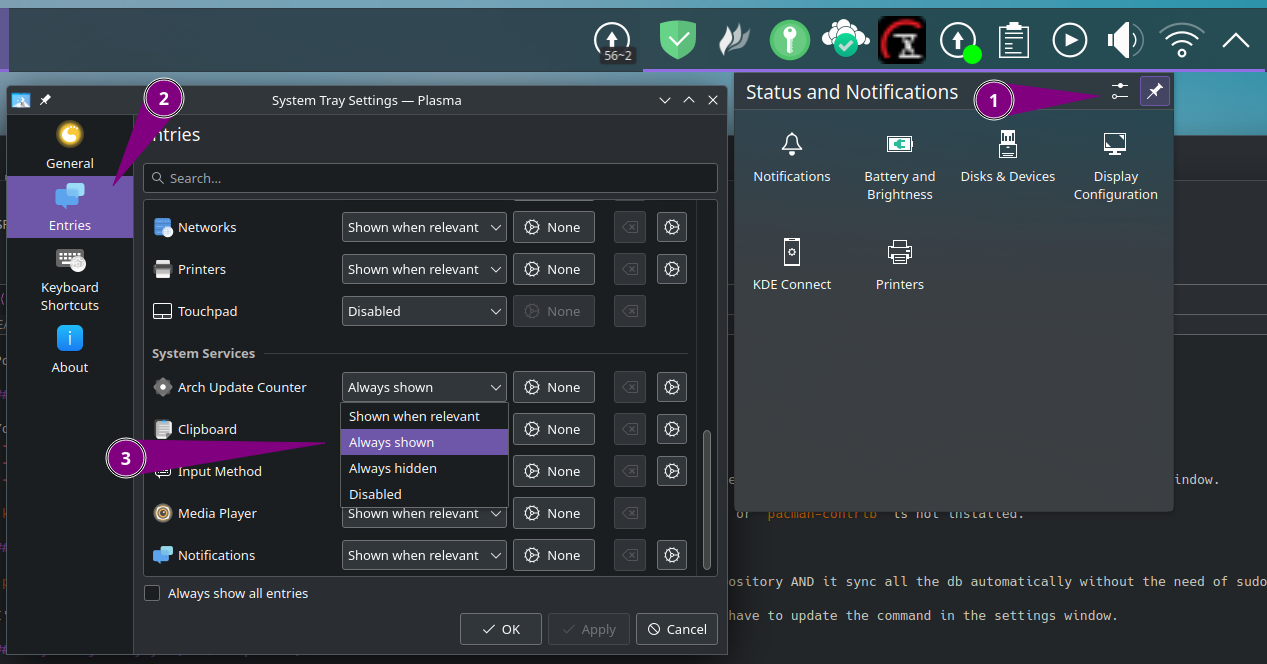1267x664 pixels.
Task: Set shortcut with Media Player row None button
Action: (x=554, y=513)
